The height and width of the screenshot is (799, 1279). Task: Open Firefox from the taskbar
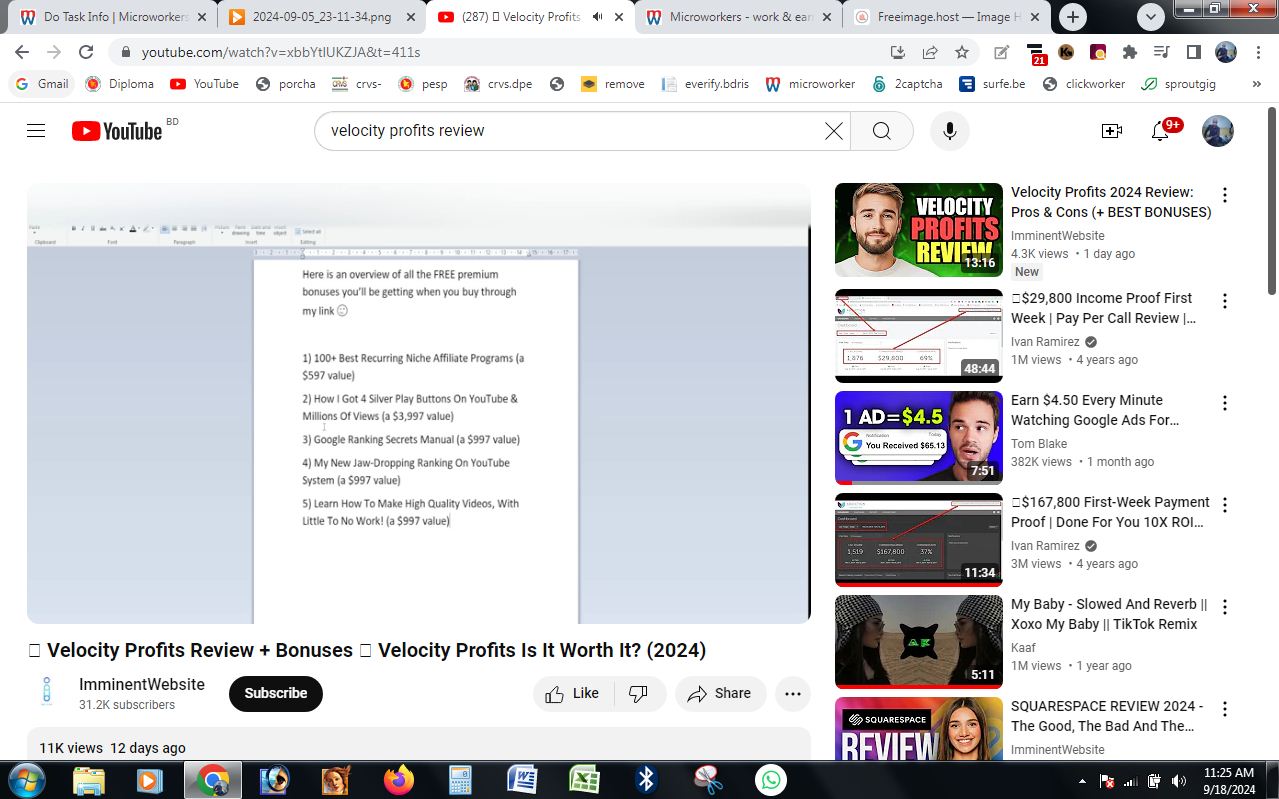(x=399, y=779)
